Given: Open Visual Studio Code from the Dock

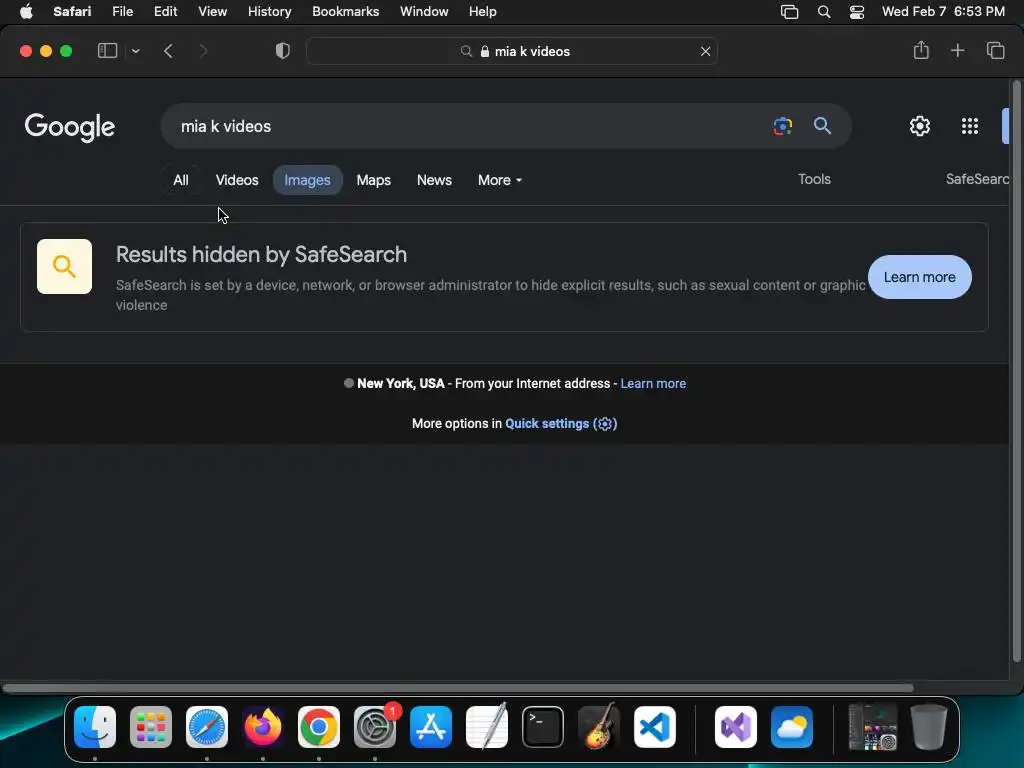Looking at the screenshot, I should point(655,727).
